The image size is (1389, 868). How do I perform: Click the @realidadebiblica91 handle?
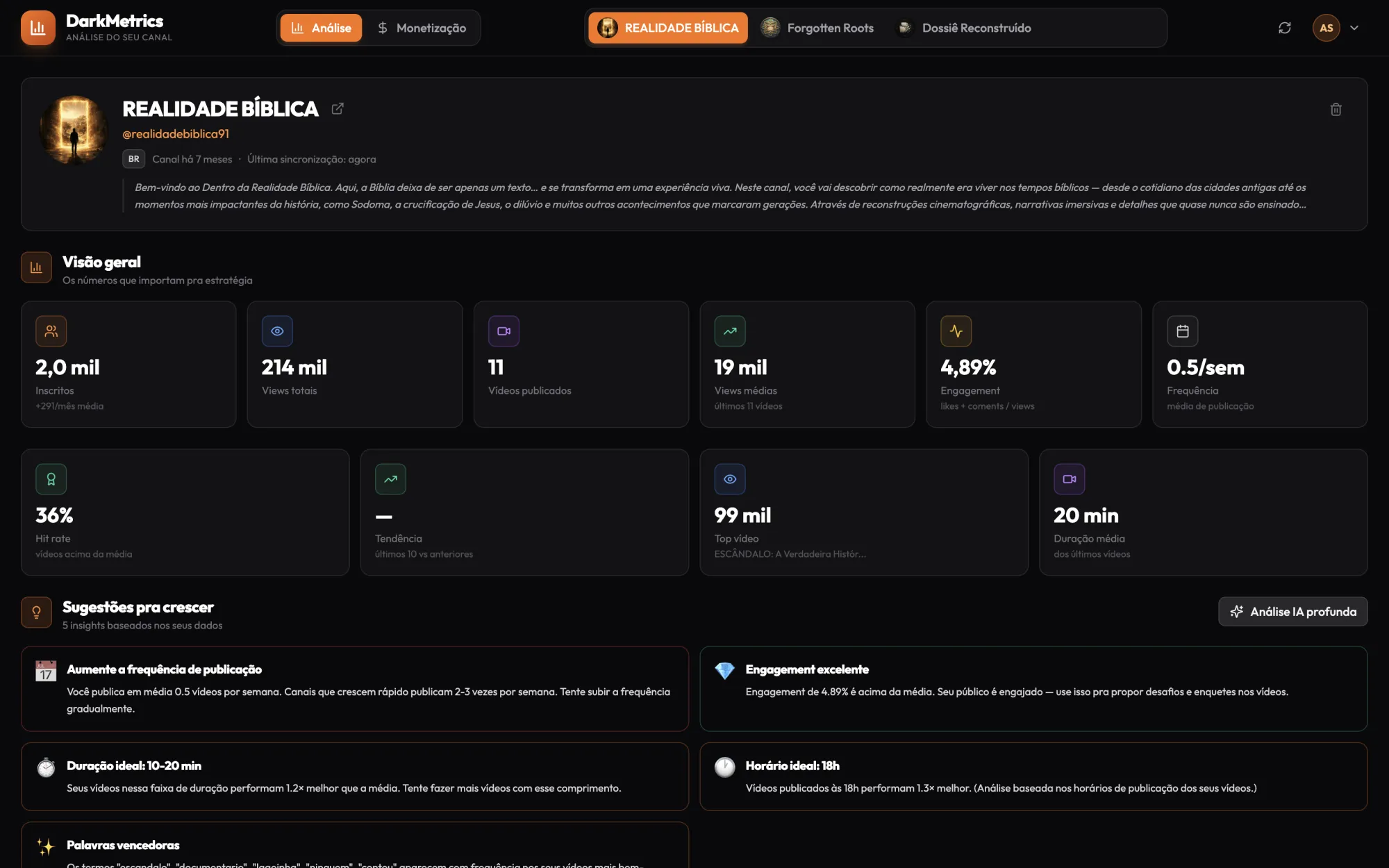tap(176, 133)
